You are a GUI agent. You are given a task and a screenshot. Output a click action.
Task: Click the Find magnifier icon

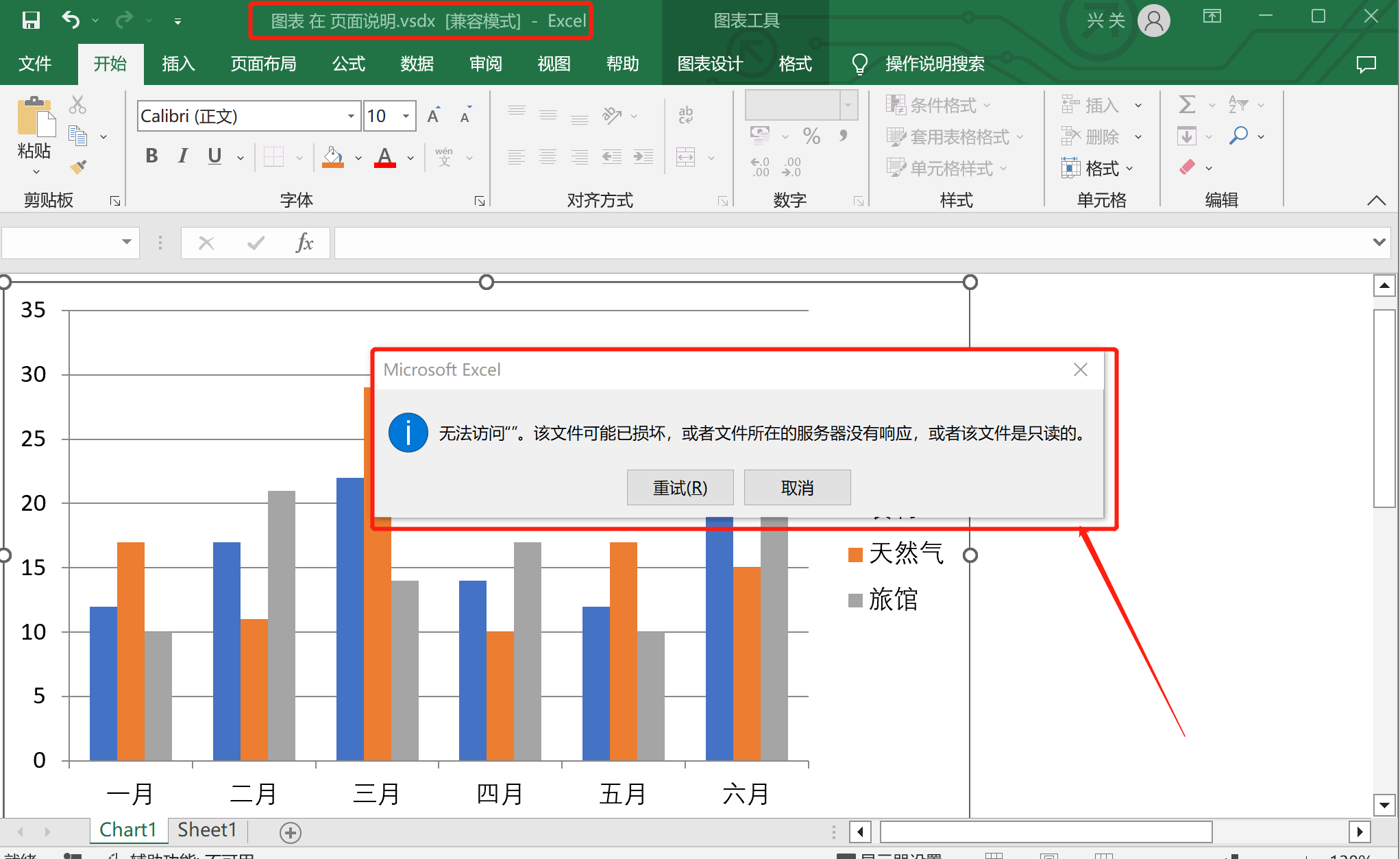[1238, 136]
